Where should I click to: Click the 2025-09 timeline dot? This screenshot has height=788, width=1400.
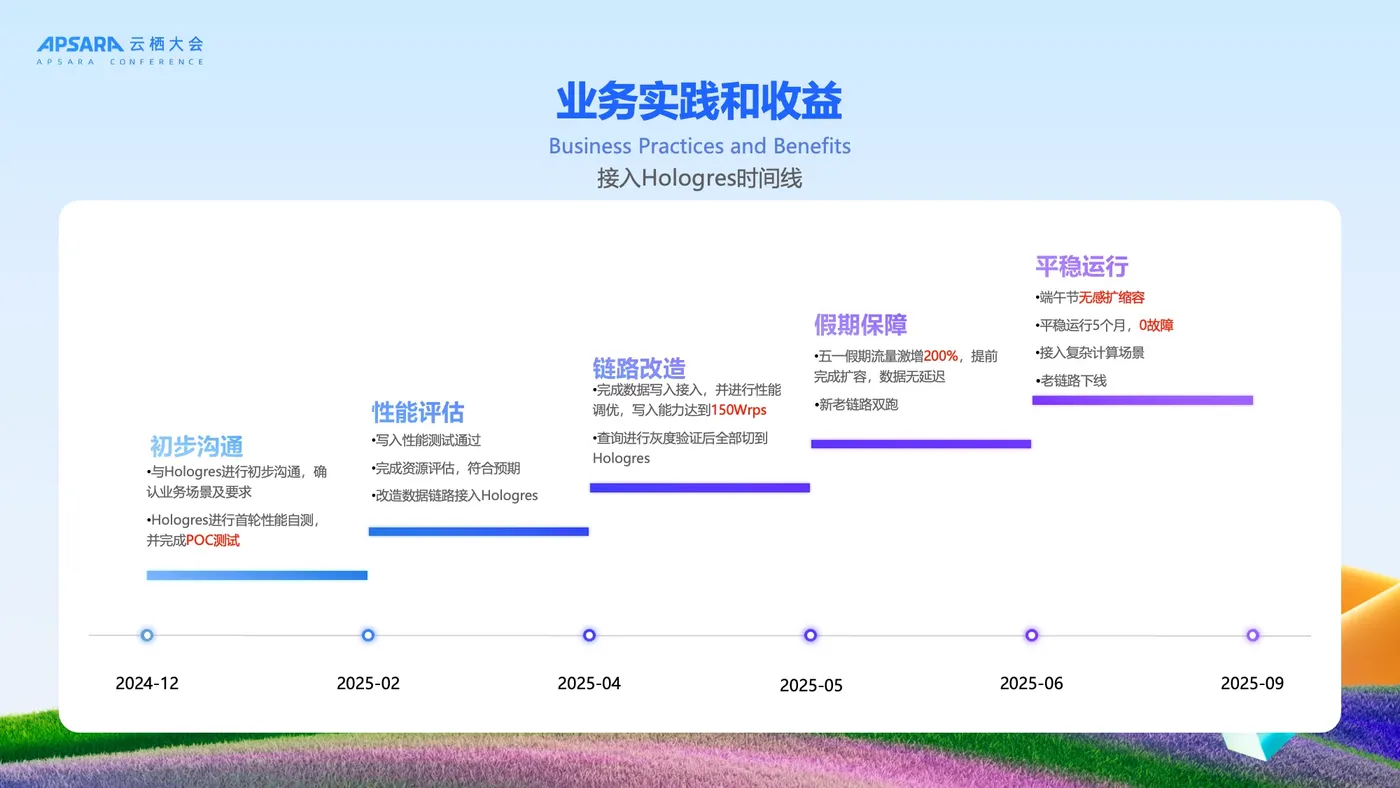1252,635
